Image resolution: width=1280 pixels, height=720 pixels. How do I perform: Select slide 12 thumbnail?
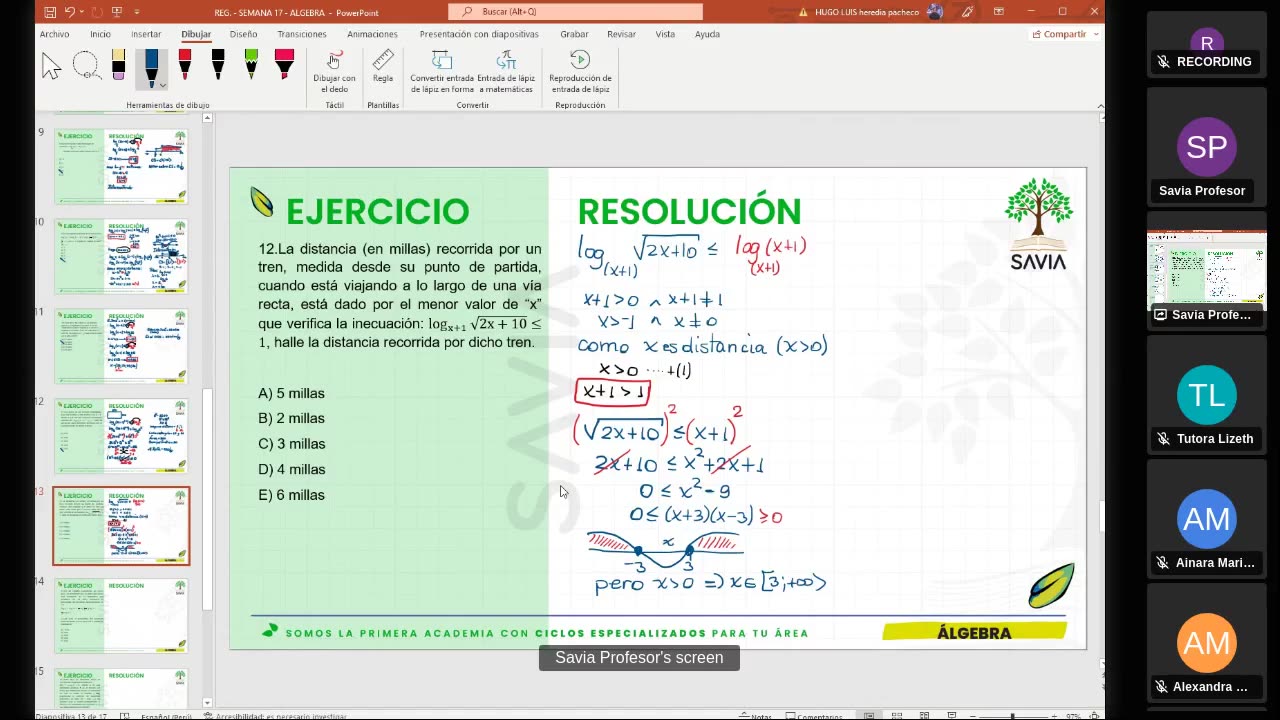(x=121, y=435)
